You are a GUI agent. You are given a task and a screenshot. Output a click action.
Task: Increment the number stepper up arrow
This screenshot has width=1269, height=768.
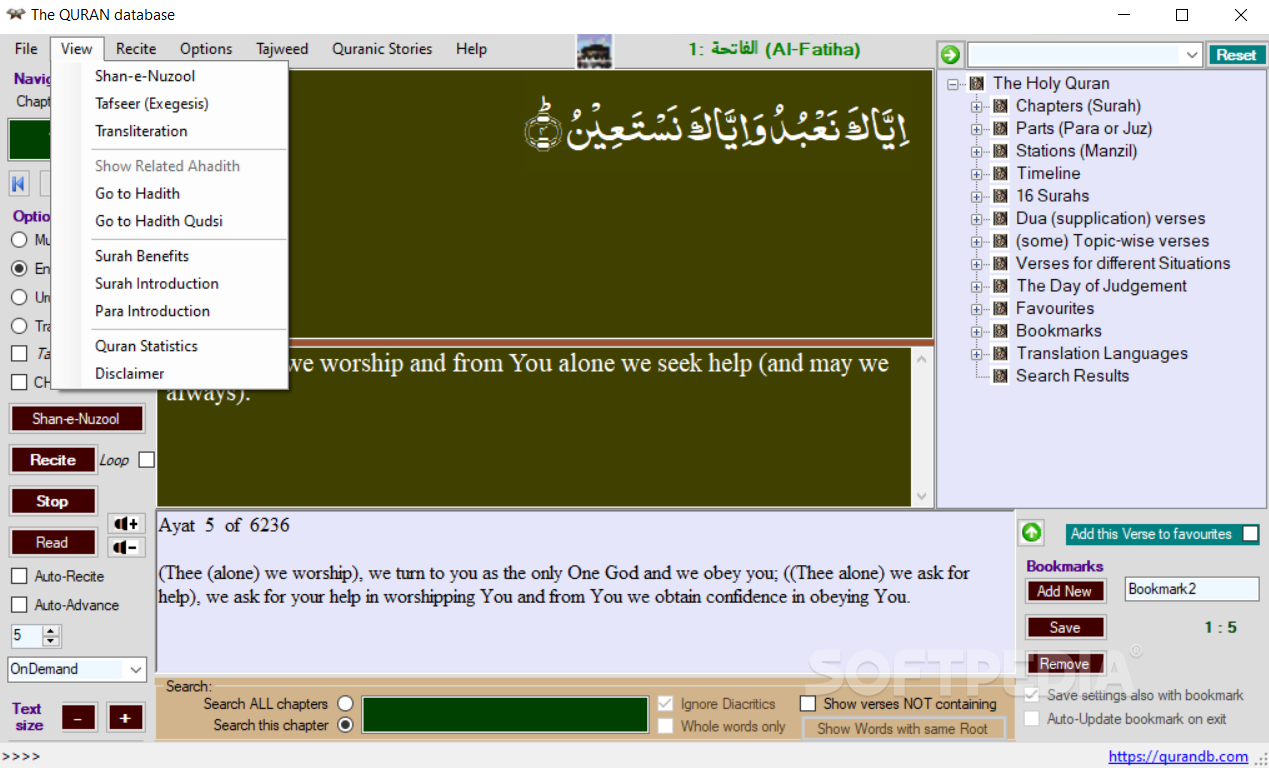[x=52, y=630]
